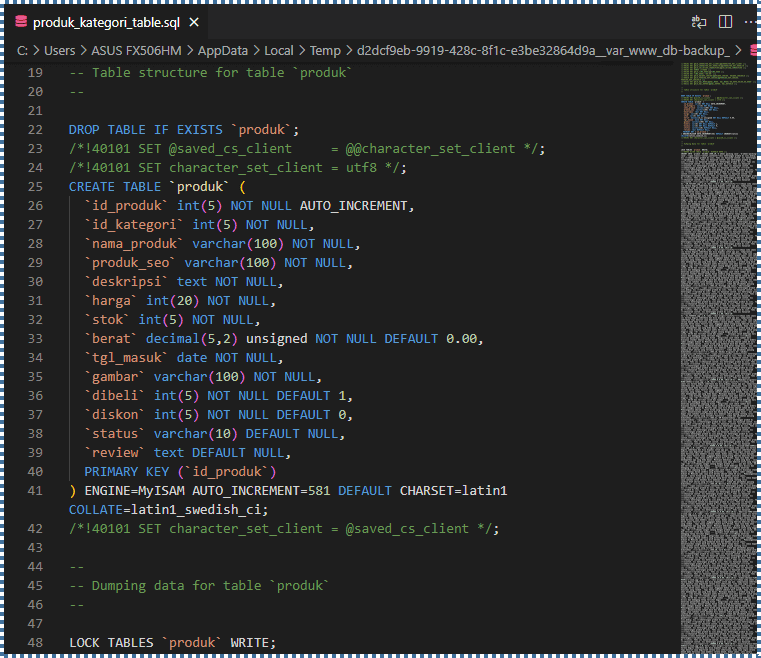Close the produk_kategori_table.sql tab

coord(193,22)
